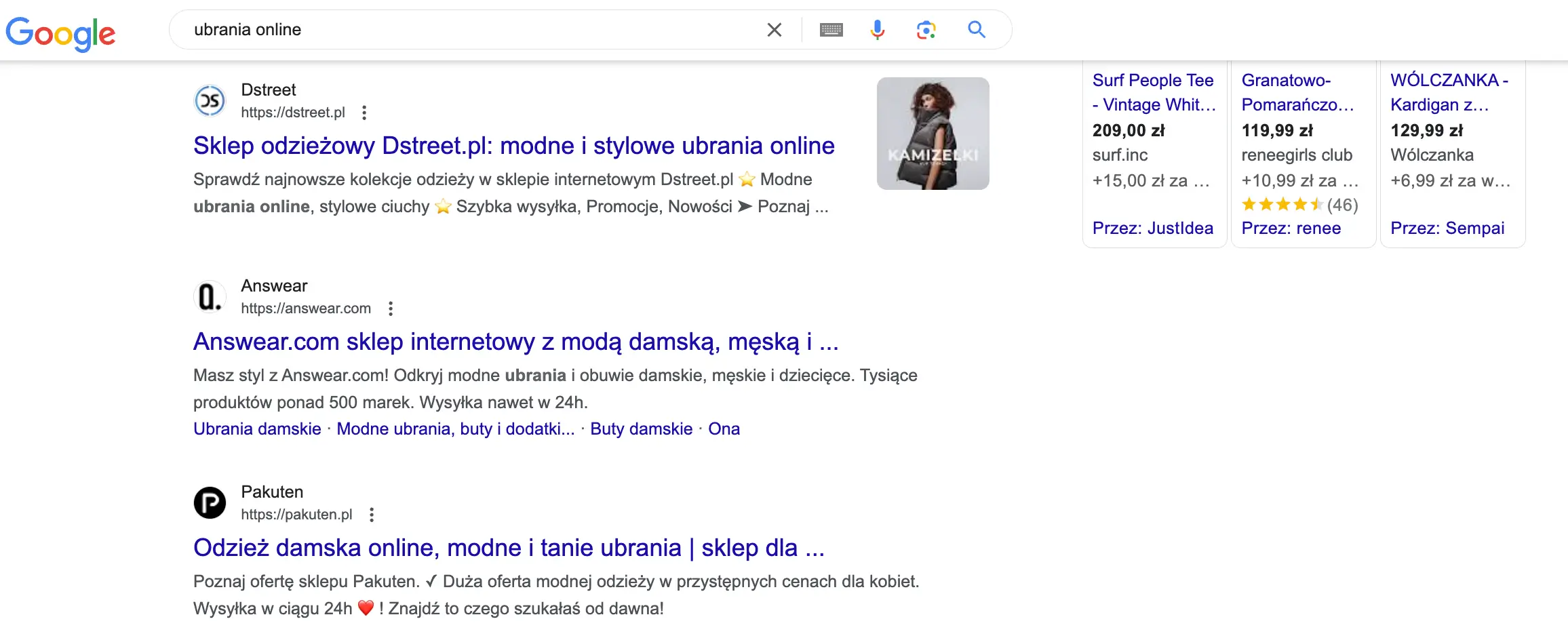Follow the Ubrania damskie sitelink

257,429
